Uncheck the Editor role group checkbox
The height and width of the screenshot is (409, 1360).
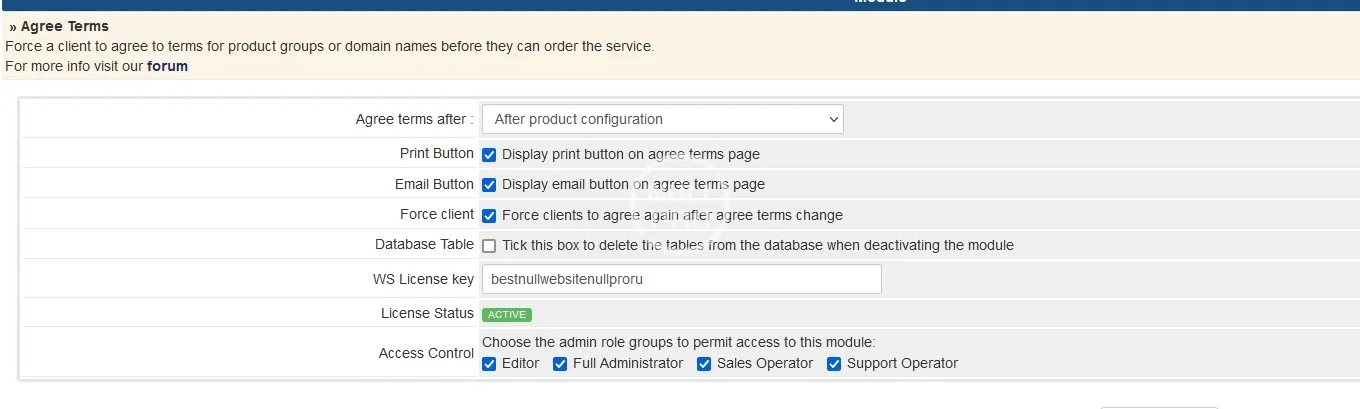click(489, 364)
